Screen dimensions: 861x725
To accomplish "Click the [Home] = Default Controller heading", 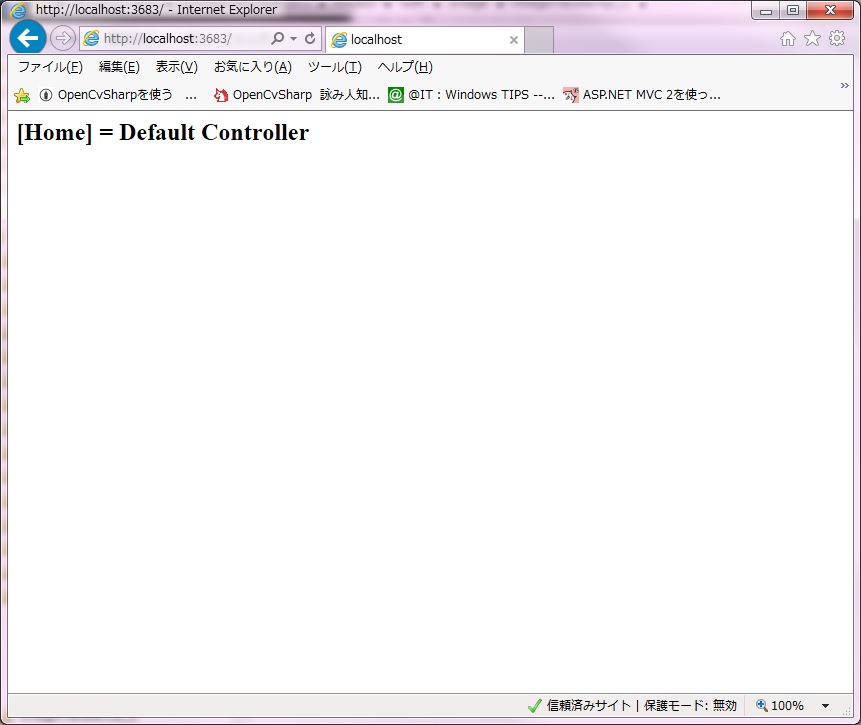I will [x=163, y=132].
